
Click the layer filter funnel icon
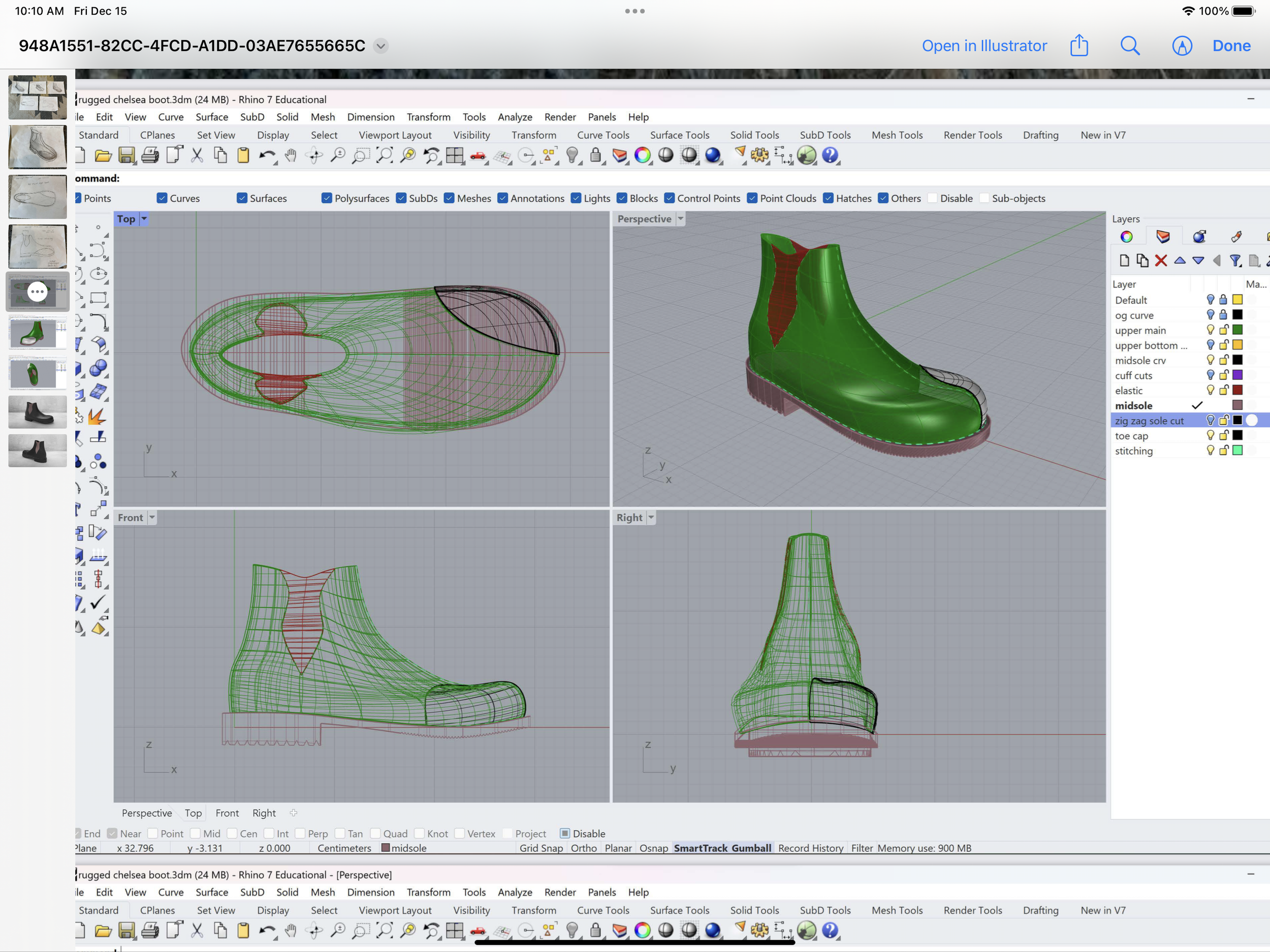point(1235,261)
